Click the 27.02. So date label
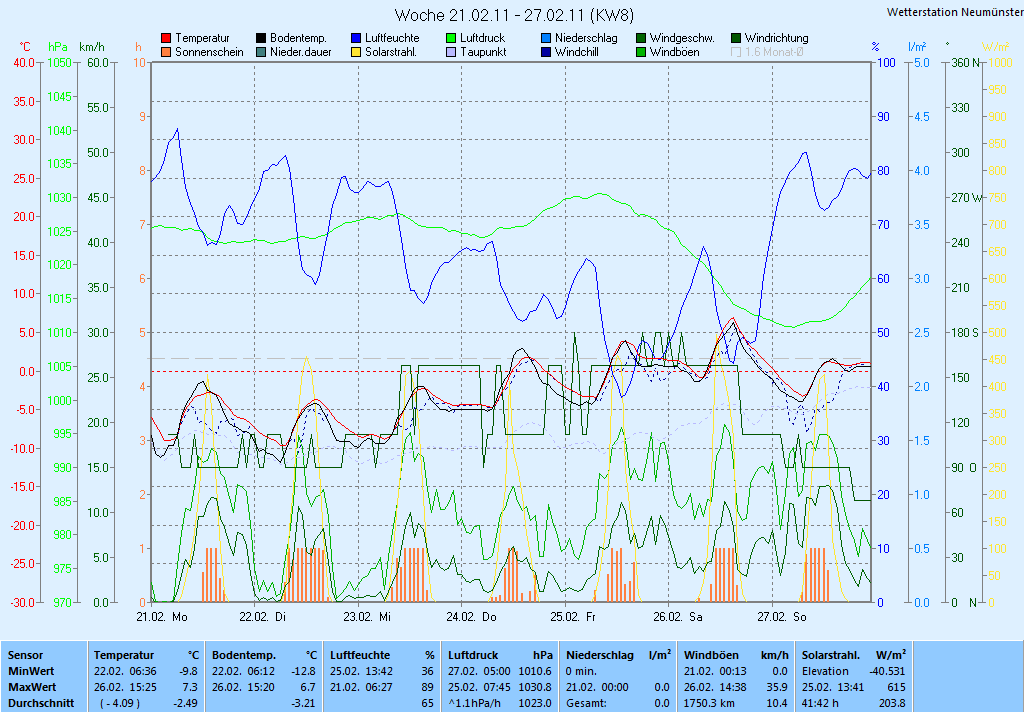 click(x=782, y=617)
